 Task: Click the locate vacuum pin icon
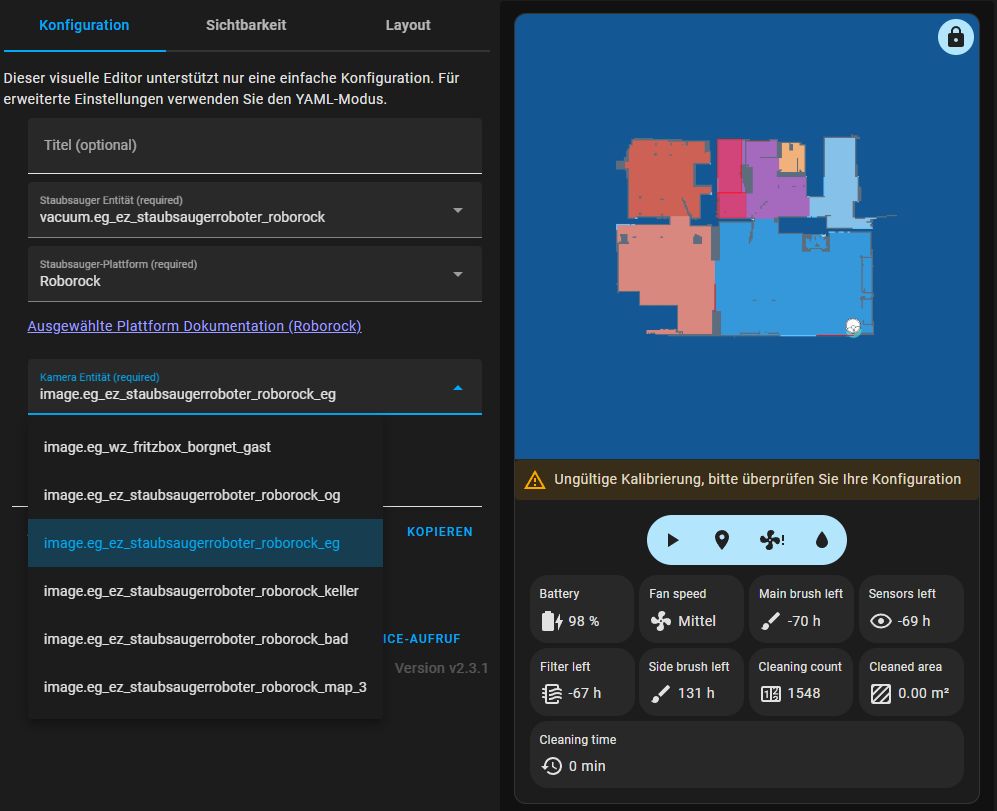coord(722,540)
